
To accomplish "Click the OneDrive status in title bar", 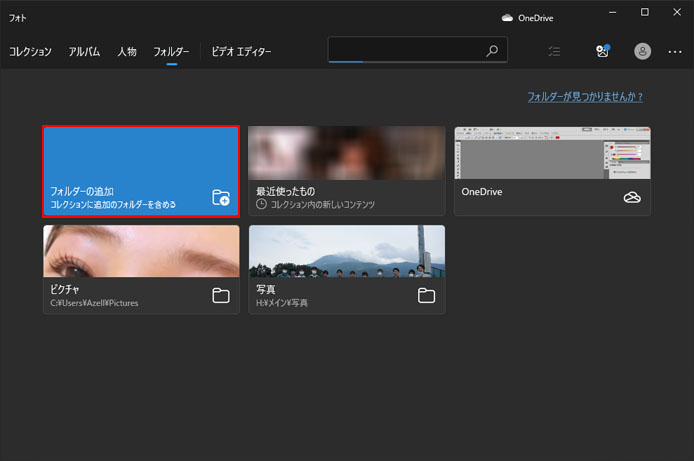I will (527, 18).
